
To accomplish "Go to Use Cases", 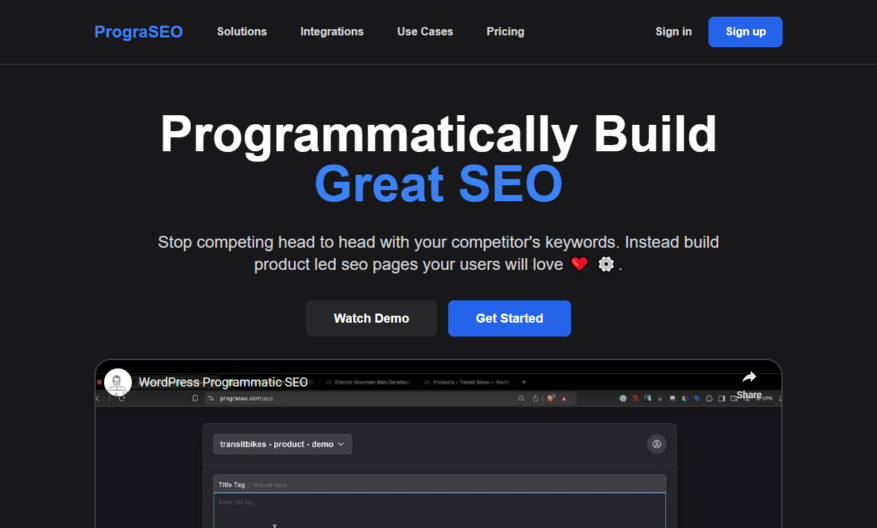I will (x=425, y=32).
